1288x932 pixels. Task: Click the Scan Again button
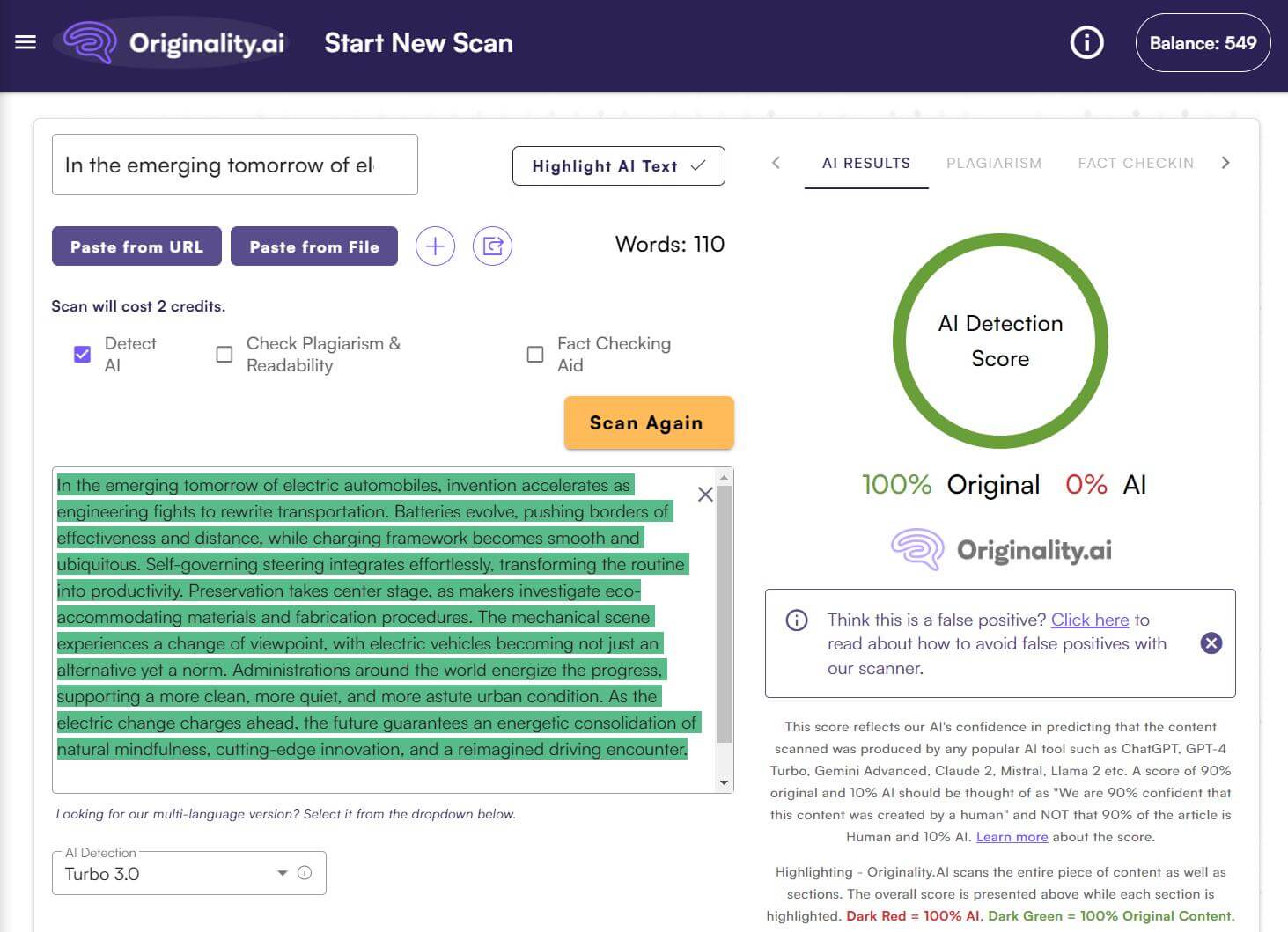648,422
